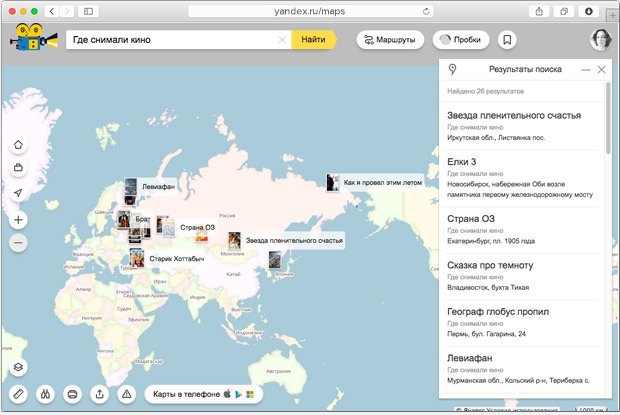This screenshot has width=620, height=415.
Task: Open result Елки 3
Action: point(522,178)
